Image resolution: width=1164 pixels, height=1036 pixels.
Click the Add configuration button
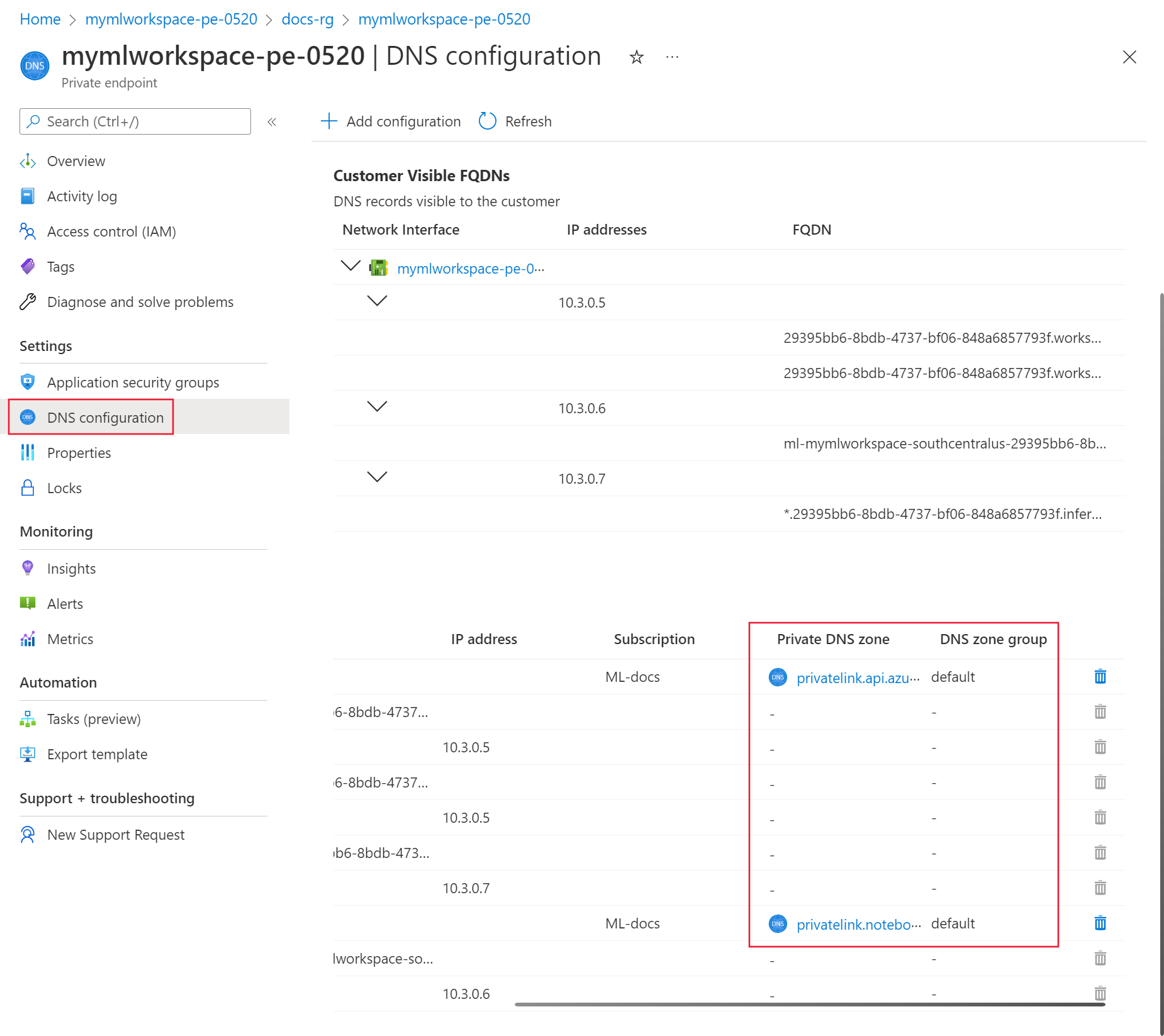(390, 121)
